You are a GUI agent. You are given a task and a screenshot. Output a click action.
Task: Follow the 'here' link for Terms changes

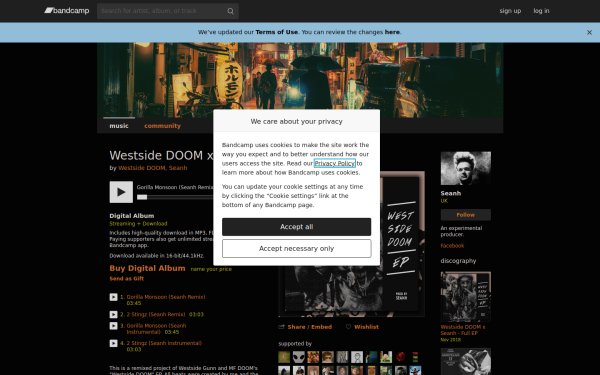[x=392, y=32]
